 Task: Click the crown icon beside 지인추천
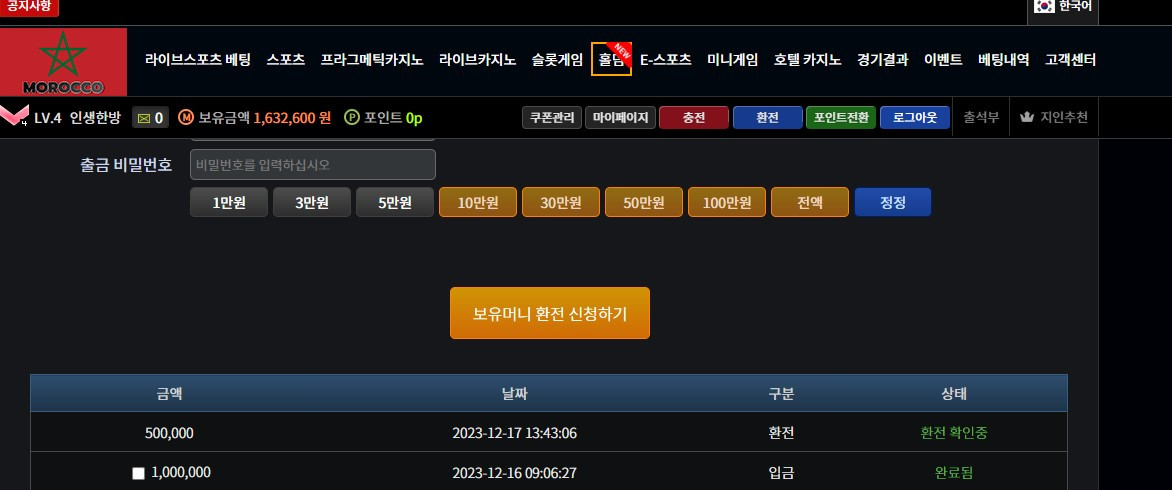tap(1026, 118)
